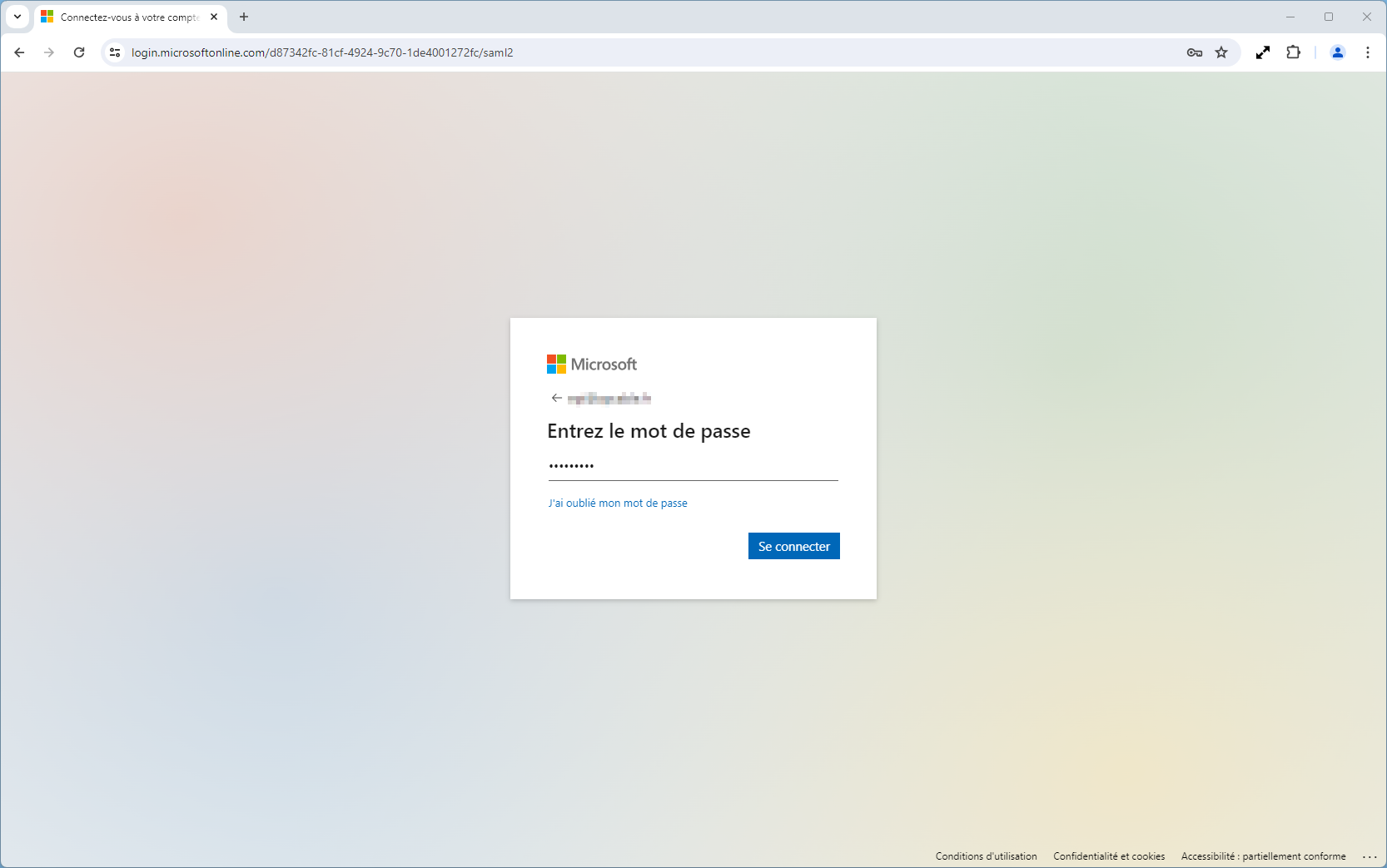
Task: Bookmark this page with the star icon
Action: point(1221,52)
